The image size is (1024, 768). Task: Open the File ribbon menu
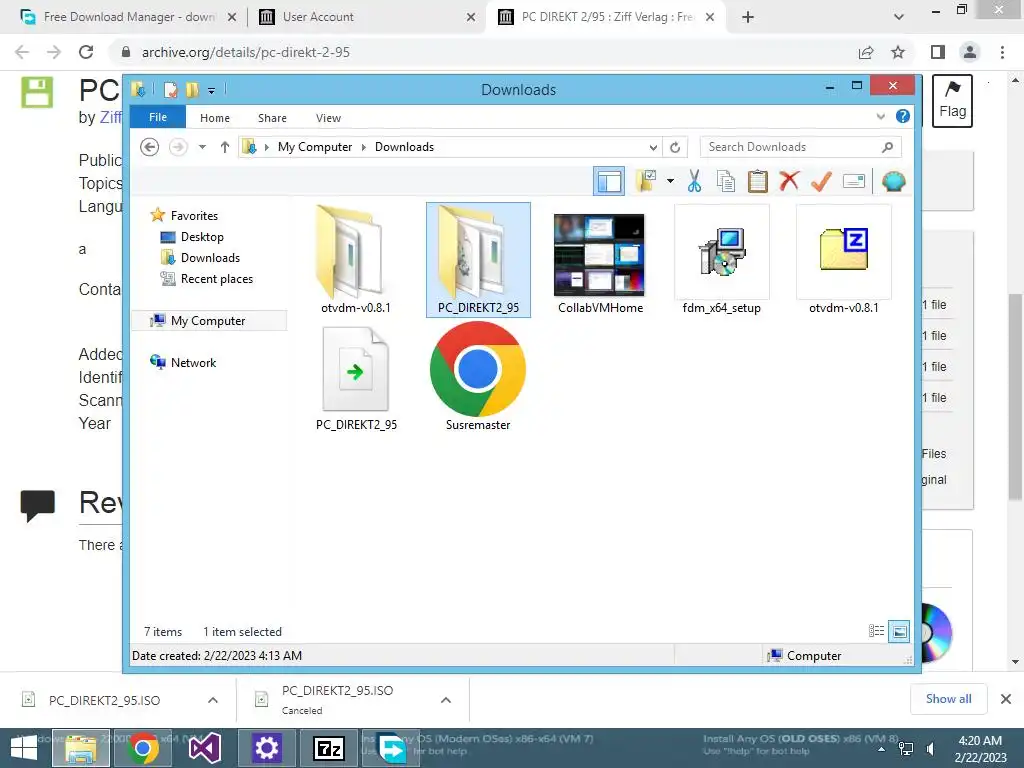click(x=157, y=117)
